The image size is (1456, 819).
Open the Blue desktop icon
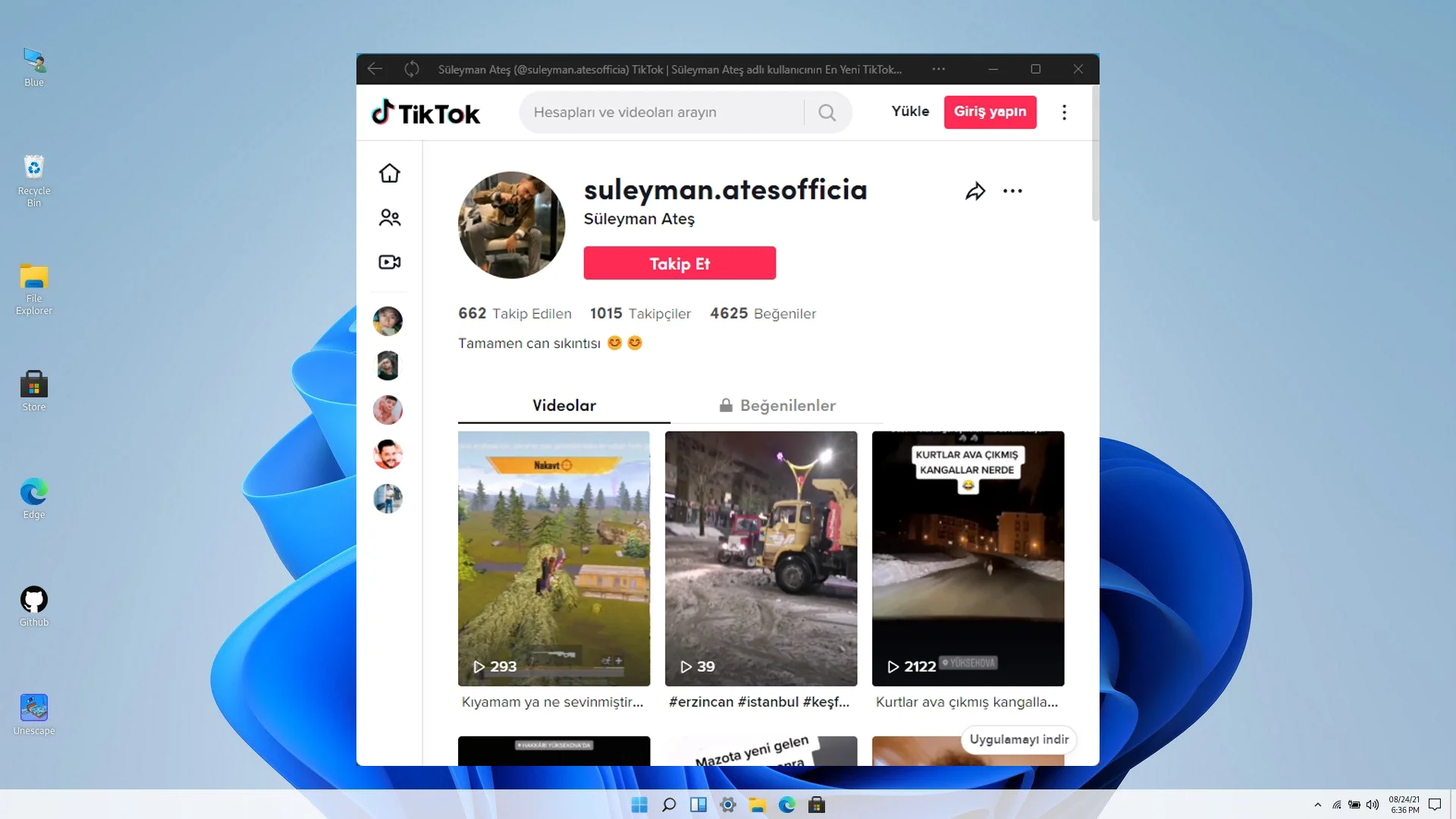tap(33, 67)
